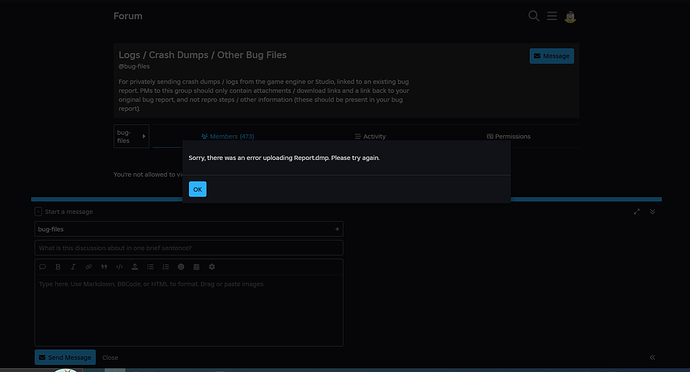Toggle italic formatting in composer
Screen dimensions: 690x372
click(73, 267)
